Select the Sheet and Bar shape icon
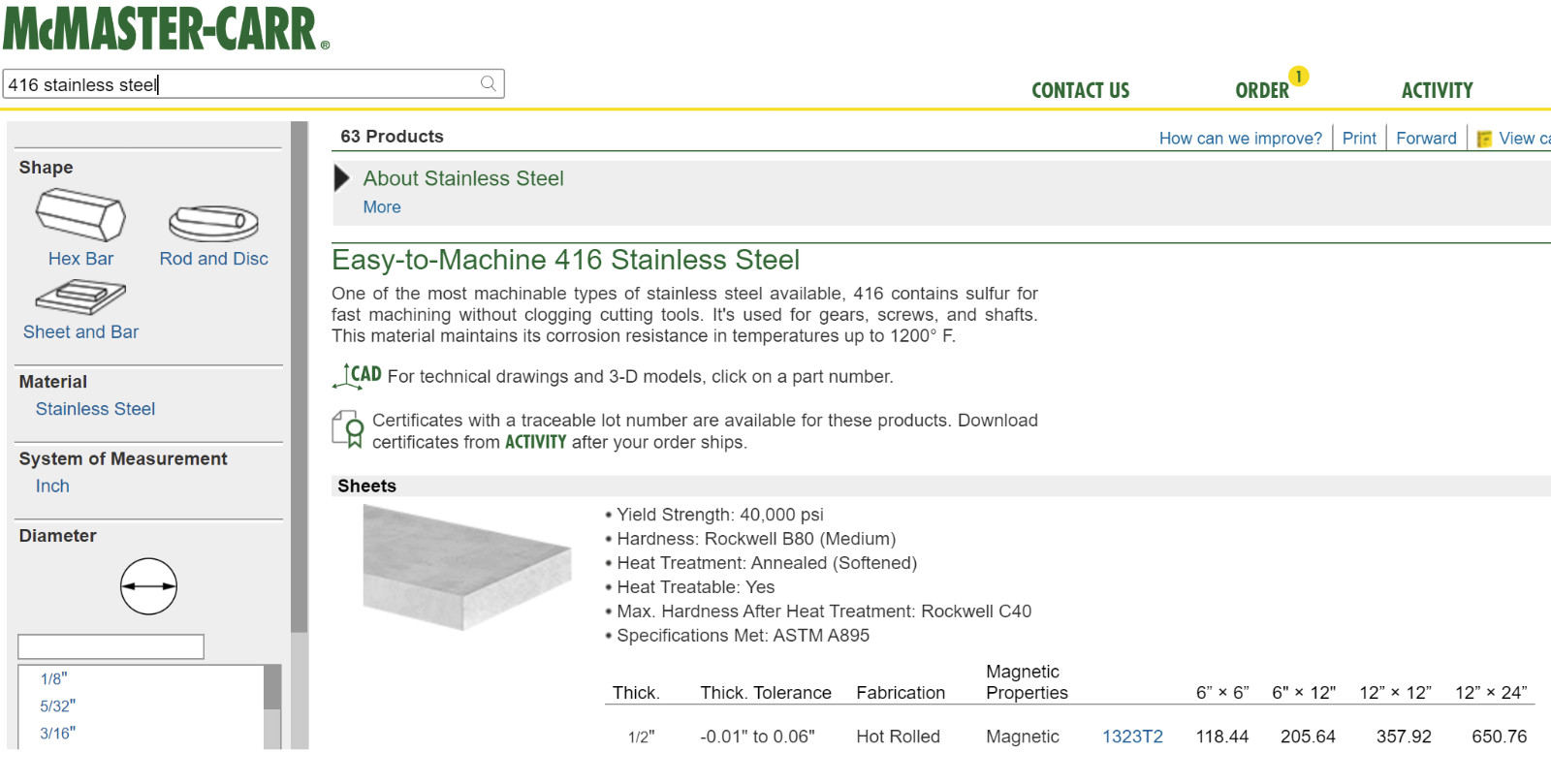The image size is (1551, 784). [80, 298]
